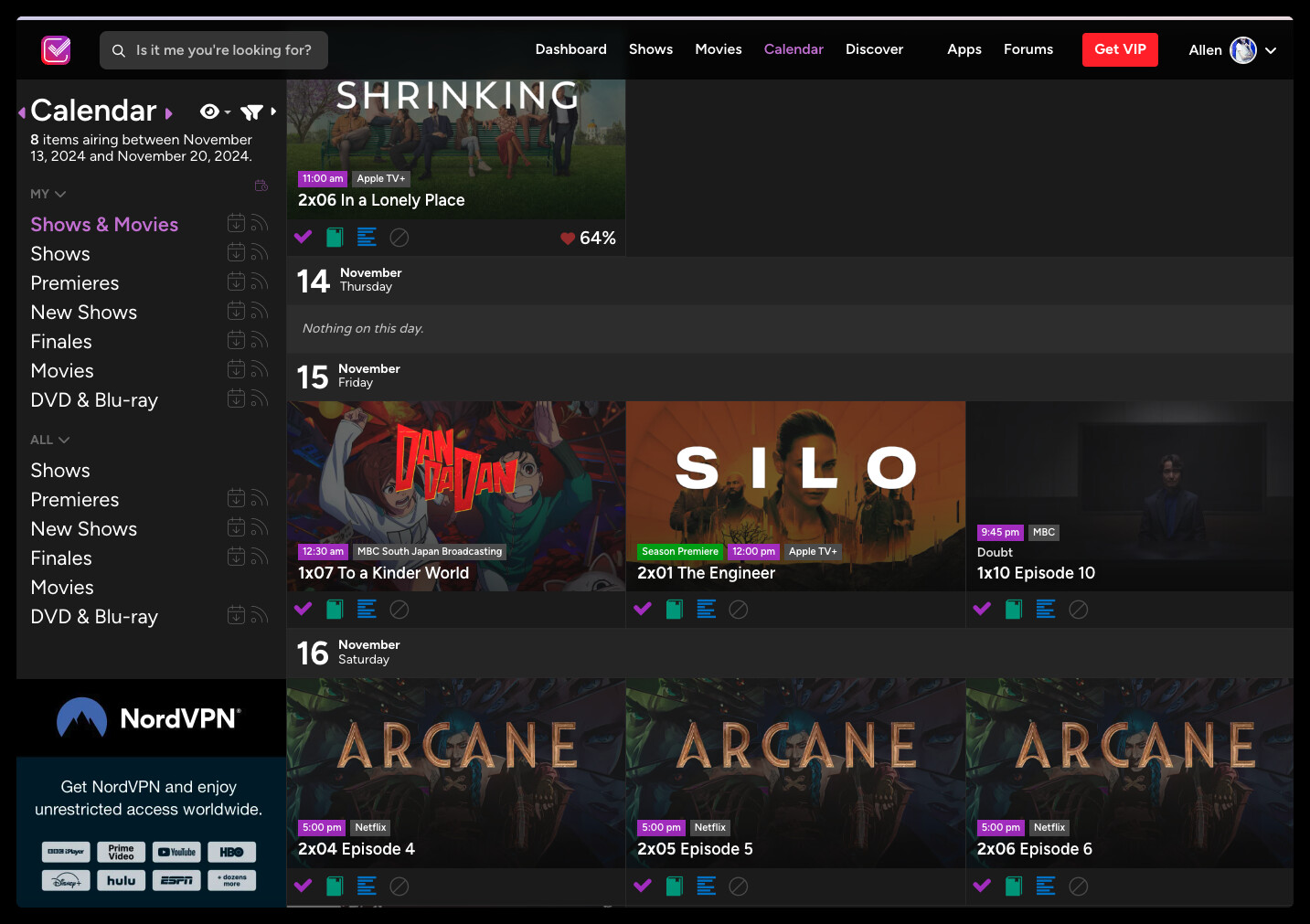The height and width of the screenshot is (924, 1310).
Task: Toggle watched checkmark for Arcane 2x06
Action: [x=983, y=887]
